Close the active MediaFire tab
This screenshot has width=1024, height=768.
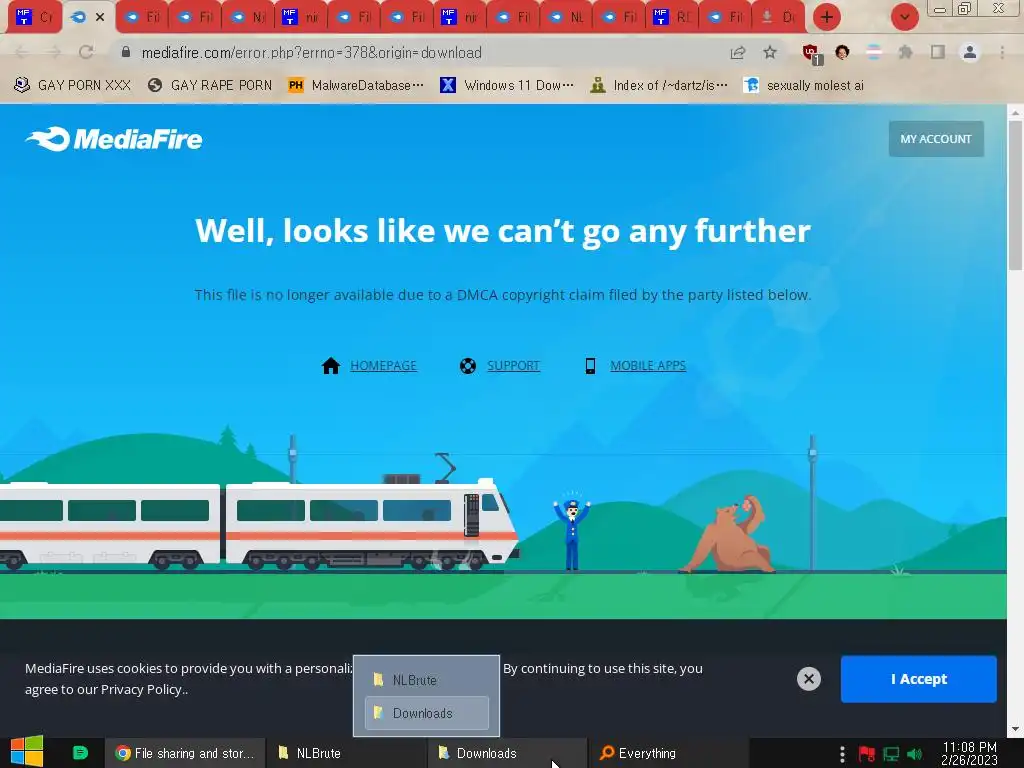[100, 17]
